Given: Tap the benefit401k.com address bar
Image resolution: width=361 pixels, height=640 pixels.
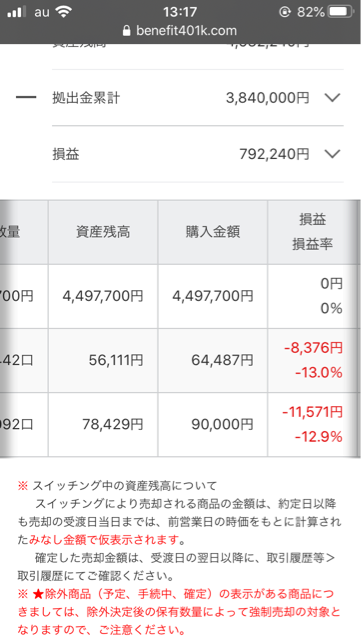Looking at the screenshot, I should [180, 31].
